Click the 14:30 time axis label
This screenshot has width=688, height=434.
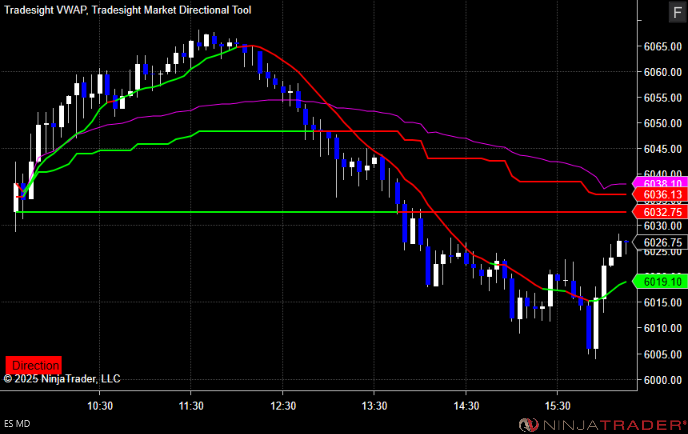(466, 406)
